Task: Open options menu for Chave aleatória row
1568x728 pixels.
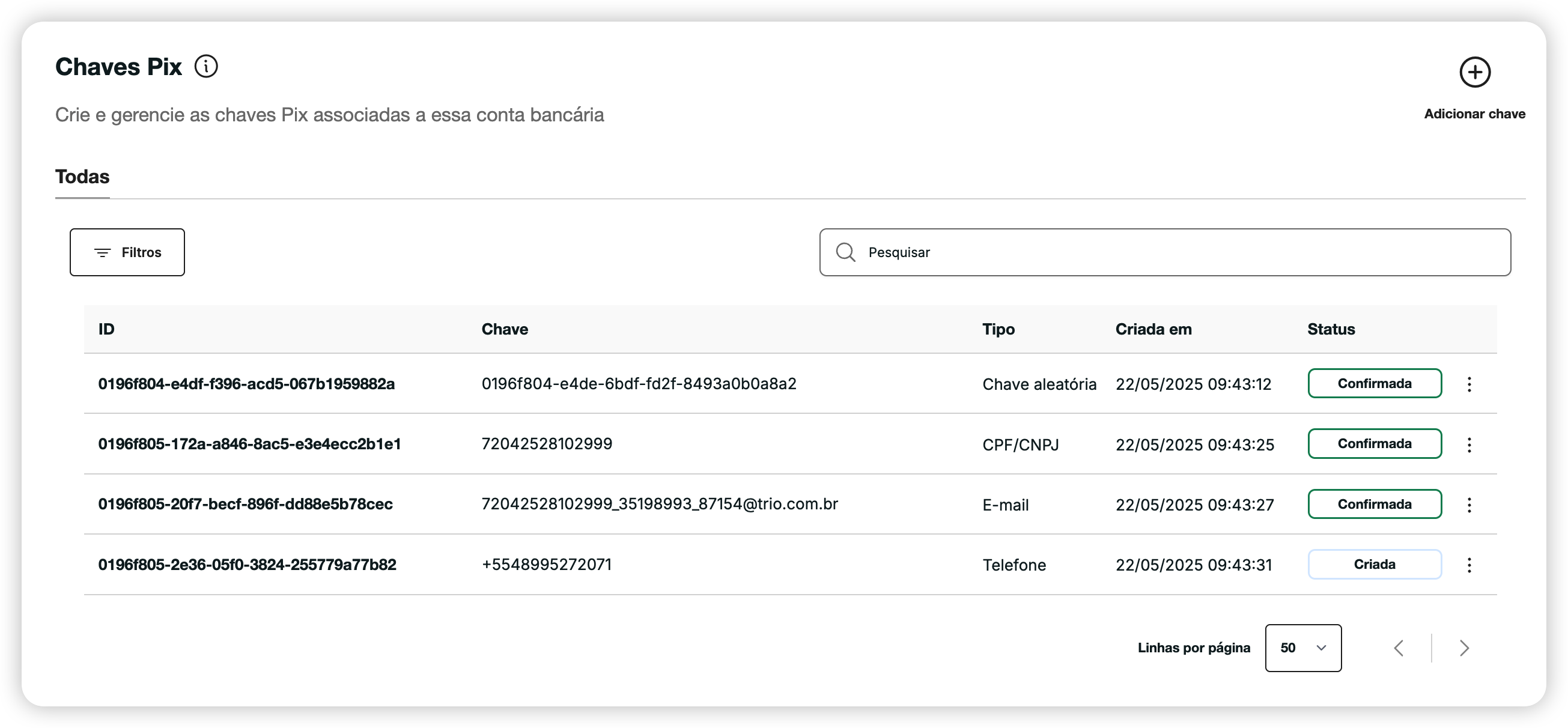Action: [x=1469, y=384]
